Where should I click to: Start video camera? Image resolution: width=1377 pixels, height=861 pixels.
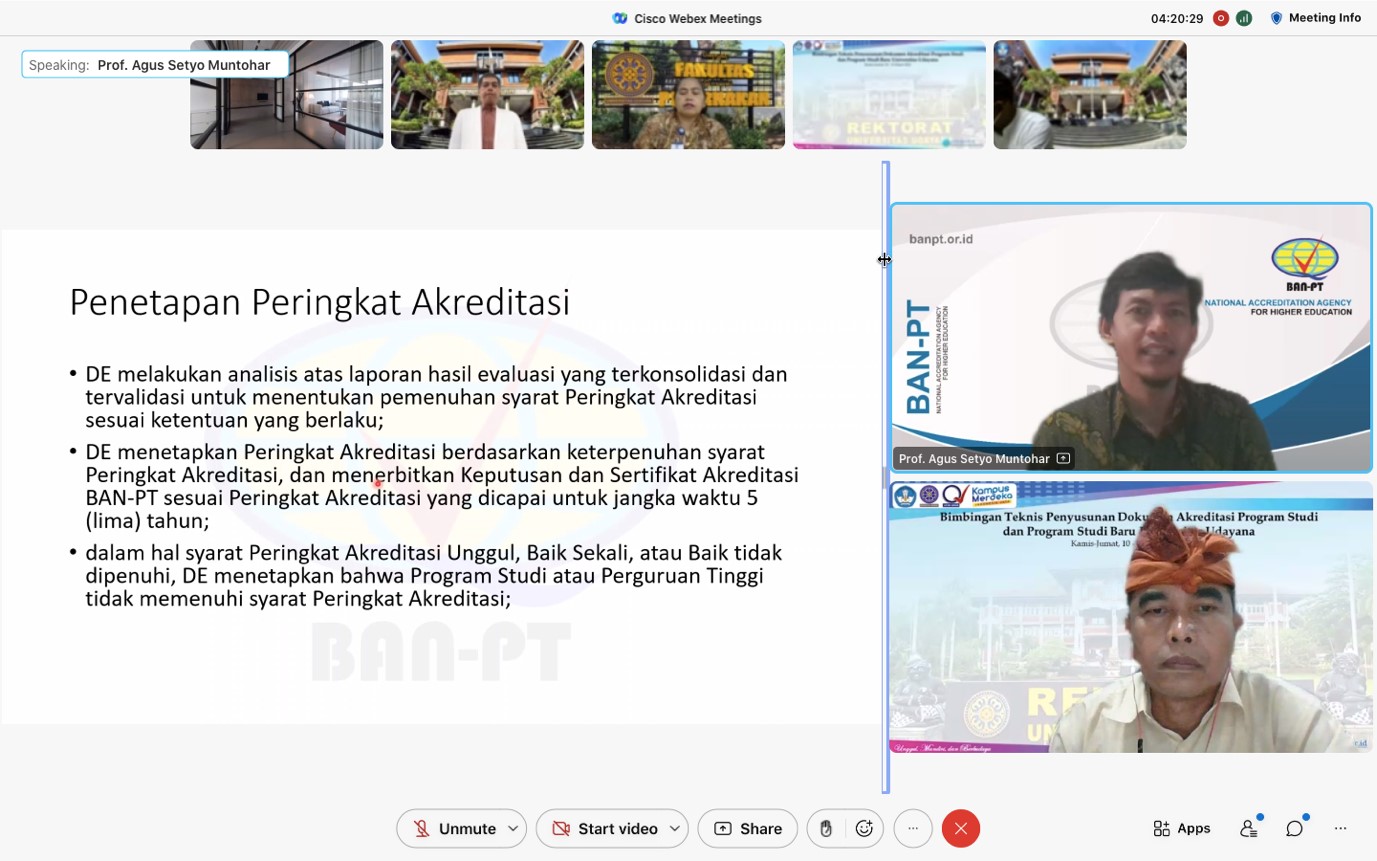point(604,828)
